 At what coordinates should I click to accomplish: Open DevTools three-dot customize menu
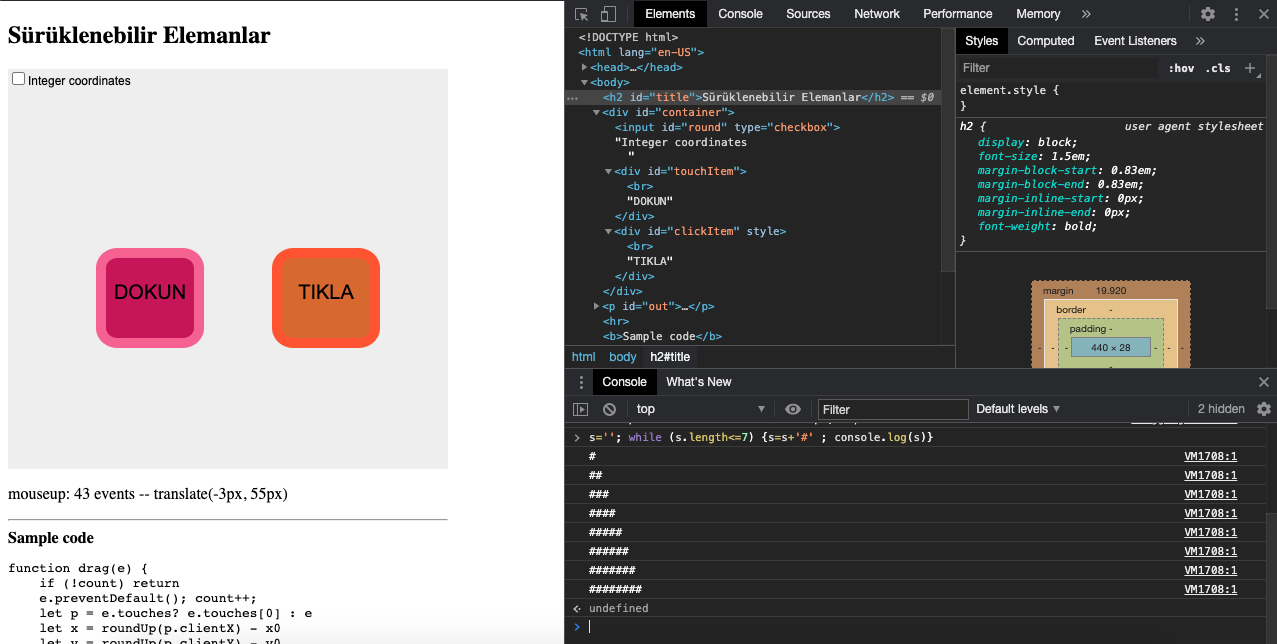pos(1236,14)
